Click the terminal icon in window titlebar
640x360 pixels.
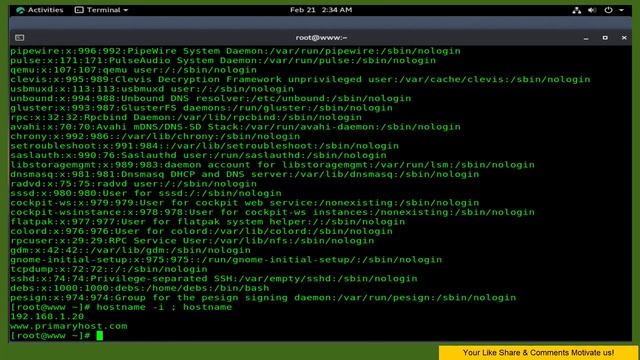tap(20, 38)
